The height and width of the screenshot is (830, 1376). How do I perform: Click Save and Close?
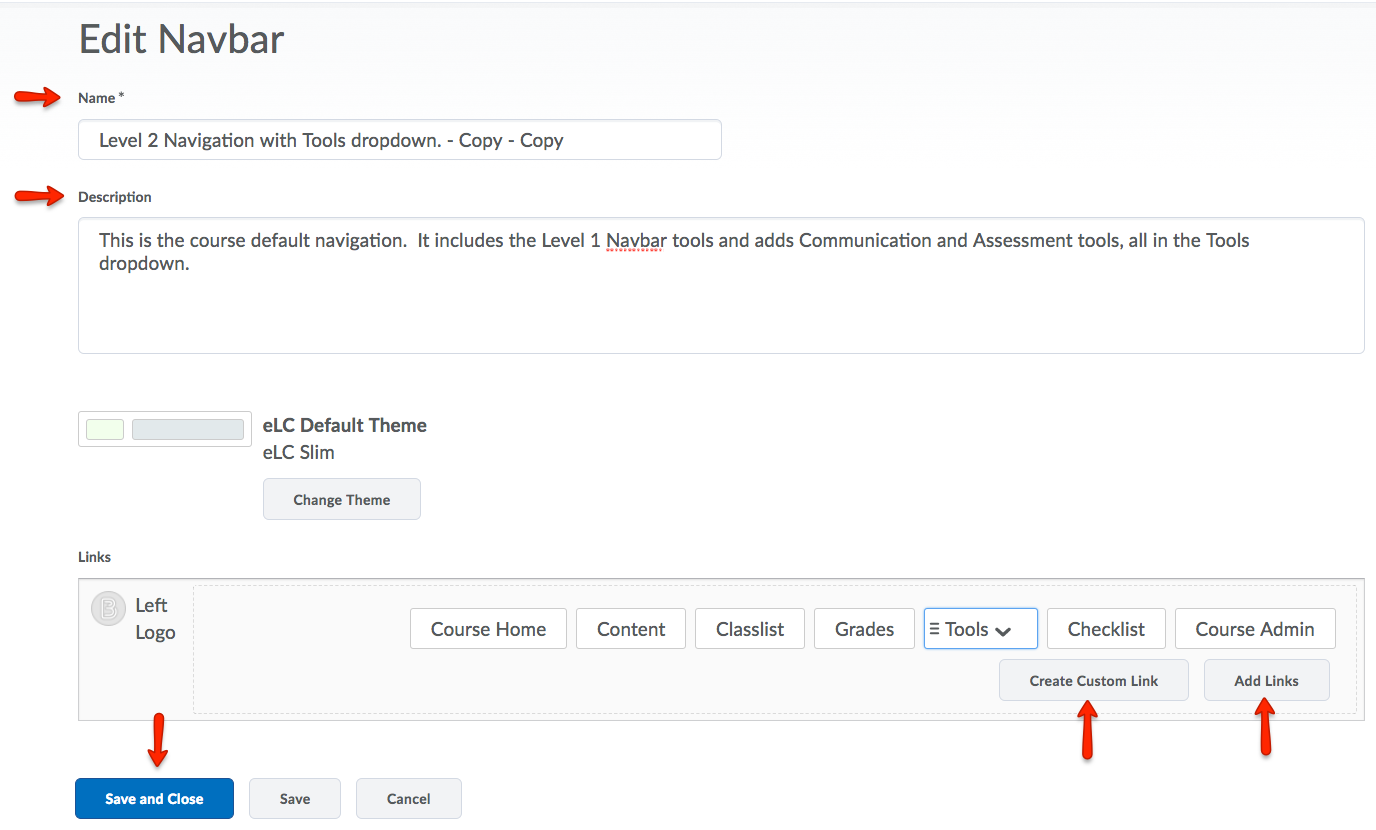click(154, 799)
